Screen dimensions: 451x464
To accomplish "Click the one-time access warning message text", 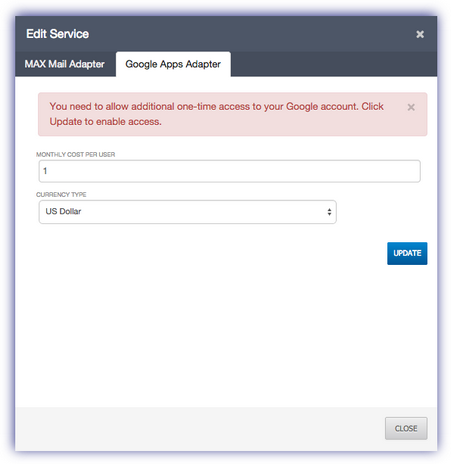I will tap(217, 114).
